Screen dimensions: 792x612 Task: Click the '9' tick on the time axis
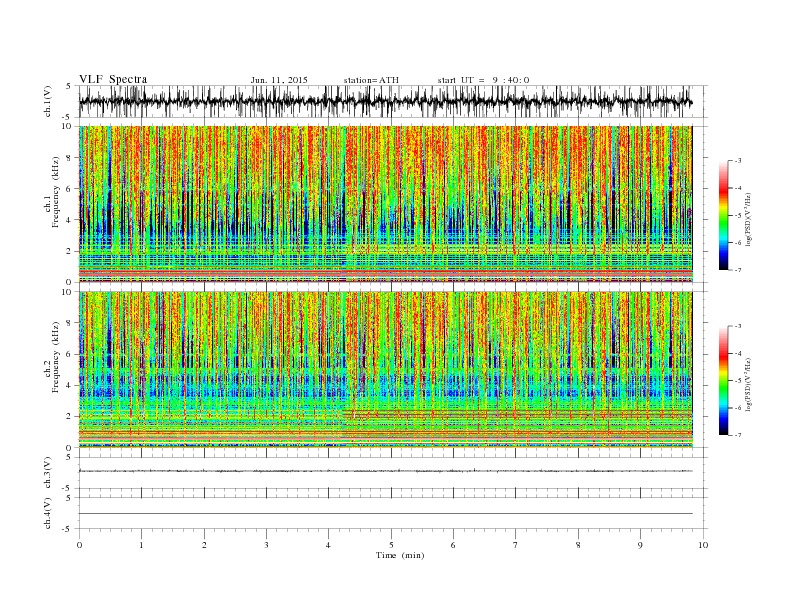pos(640,545)
